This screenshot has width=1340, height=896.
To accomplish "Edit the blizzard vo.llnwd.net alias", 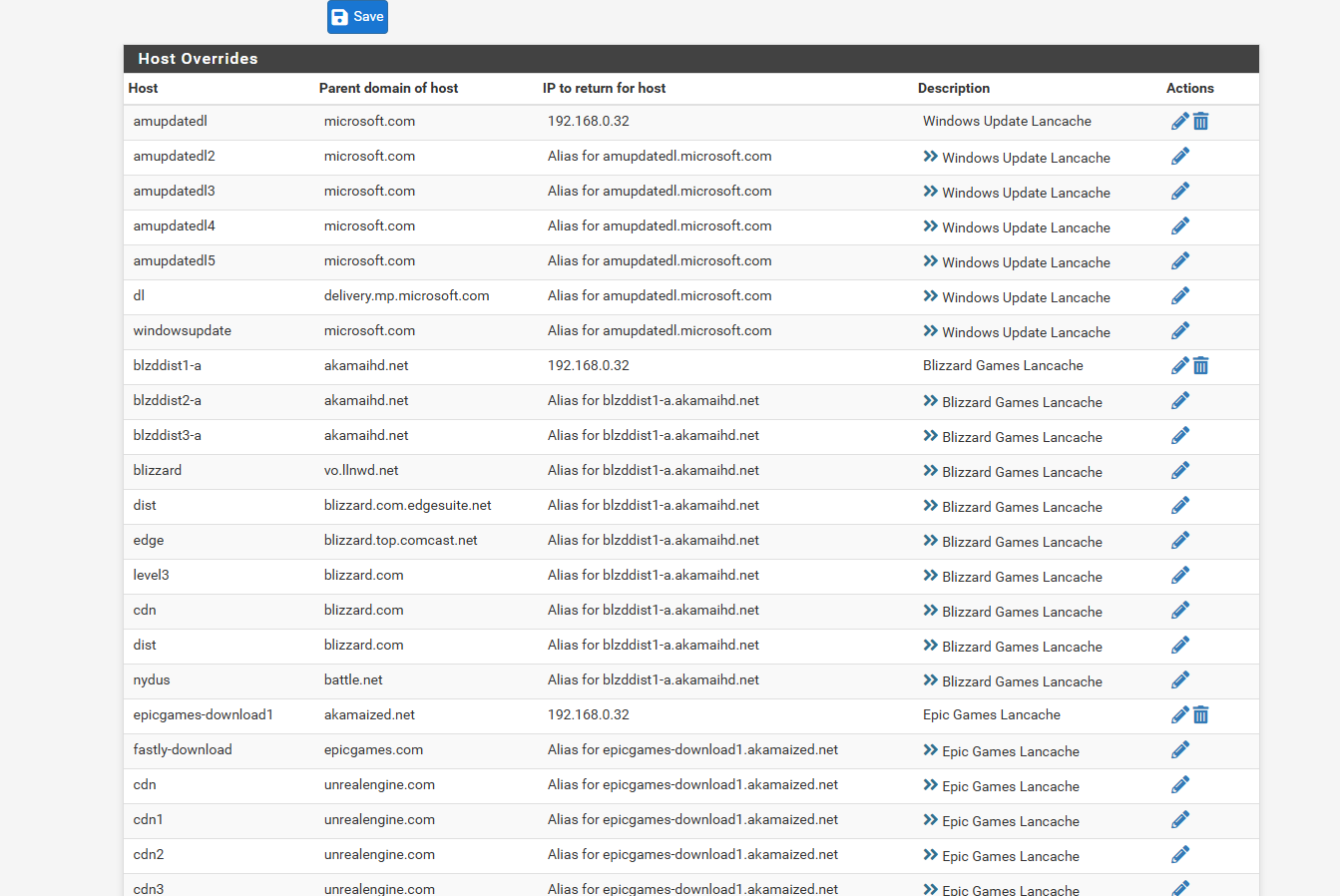I will pos(1180,470).
